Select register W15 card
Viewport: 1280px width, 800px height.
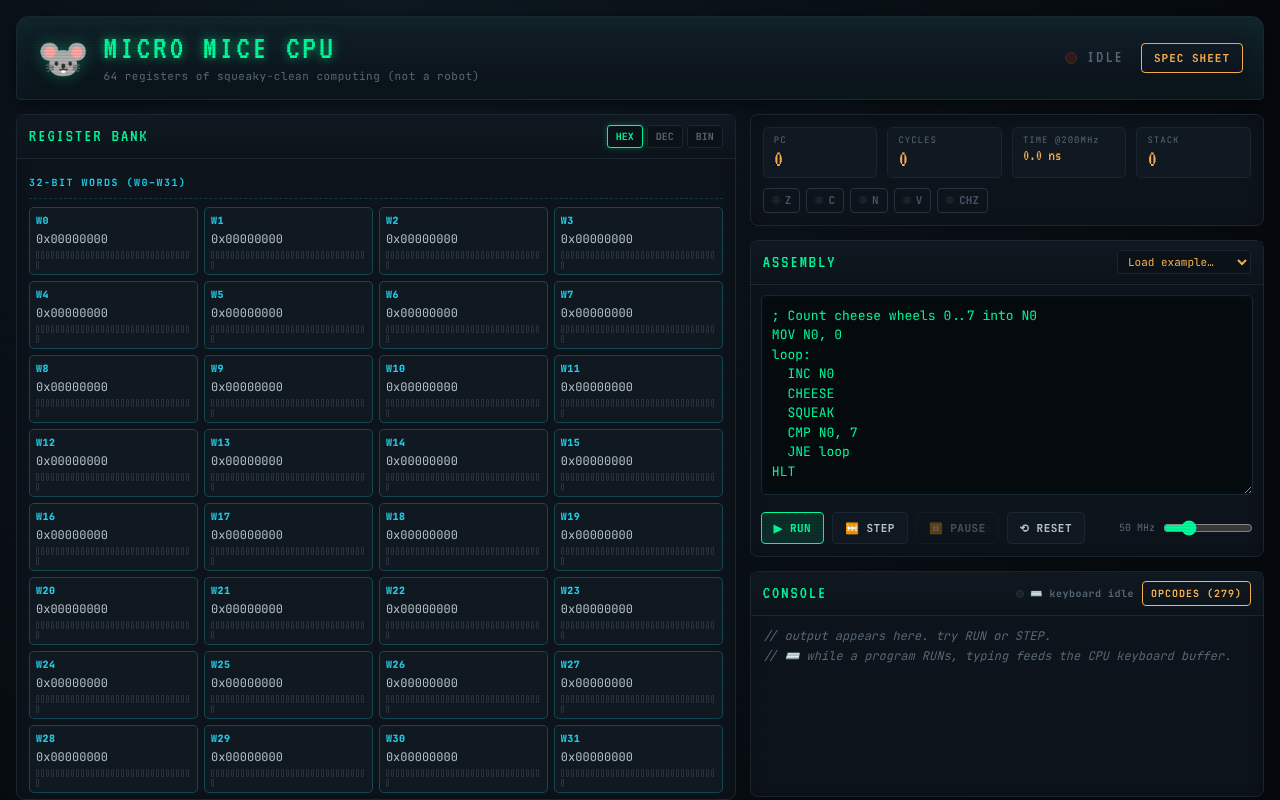[x=638, y=463]
